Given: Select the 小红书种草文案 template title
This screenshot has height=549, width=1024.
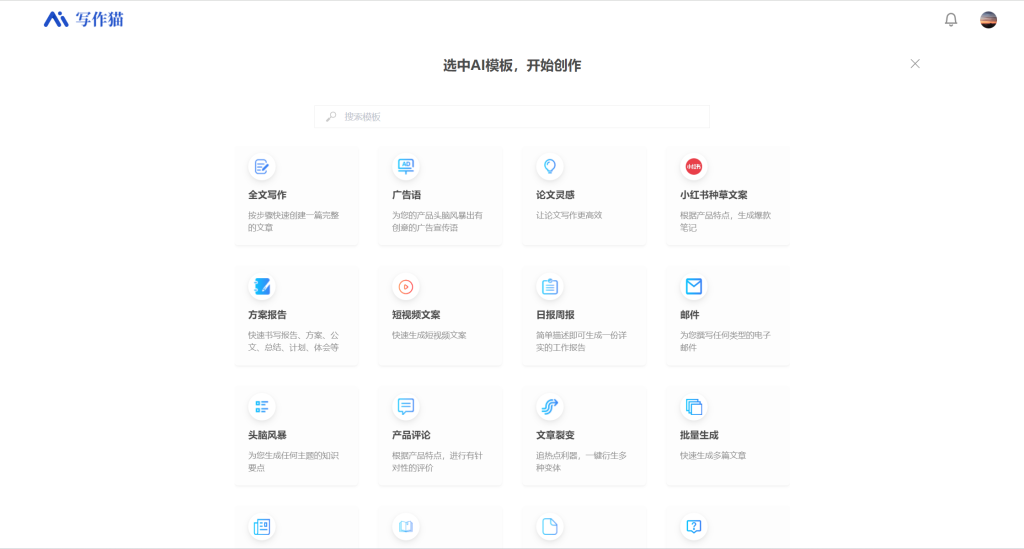Looking at the screenshot, I should (713, 195).
